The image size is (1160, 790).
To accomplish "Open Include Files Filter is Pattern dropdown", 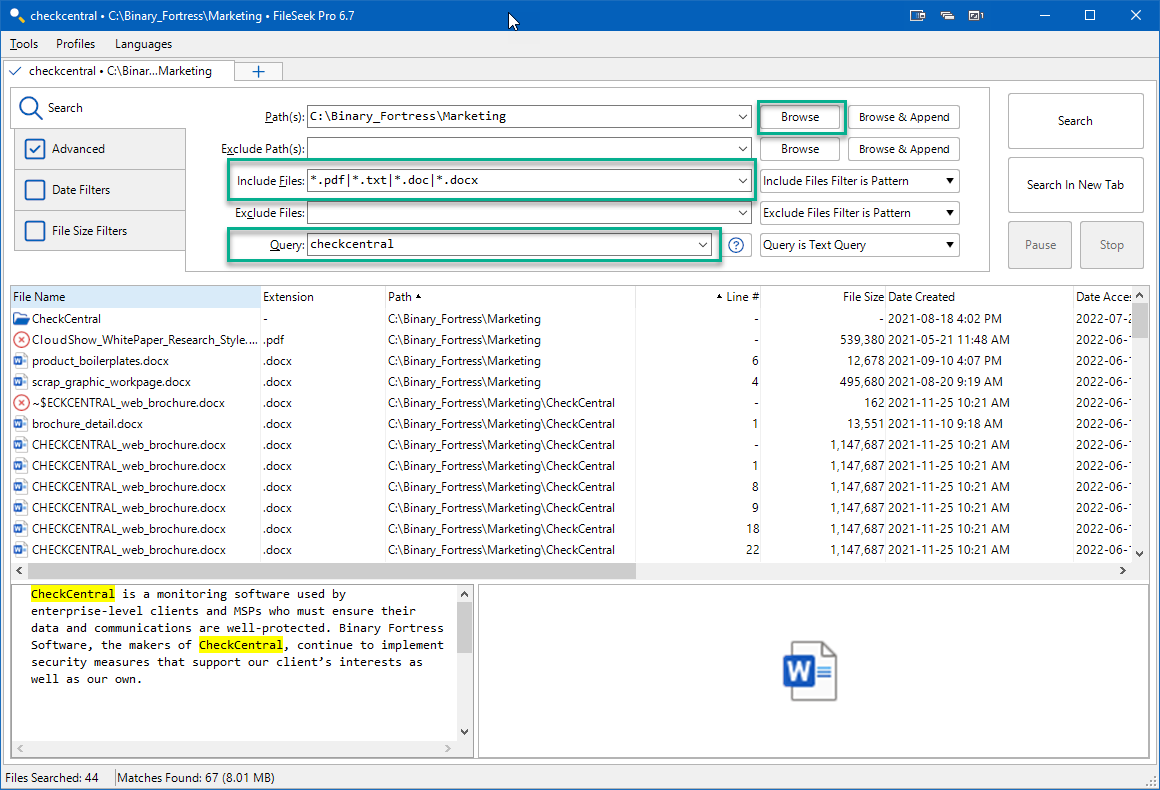I will tap(860, 181).
